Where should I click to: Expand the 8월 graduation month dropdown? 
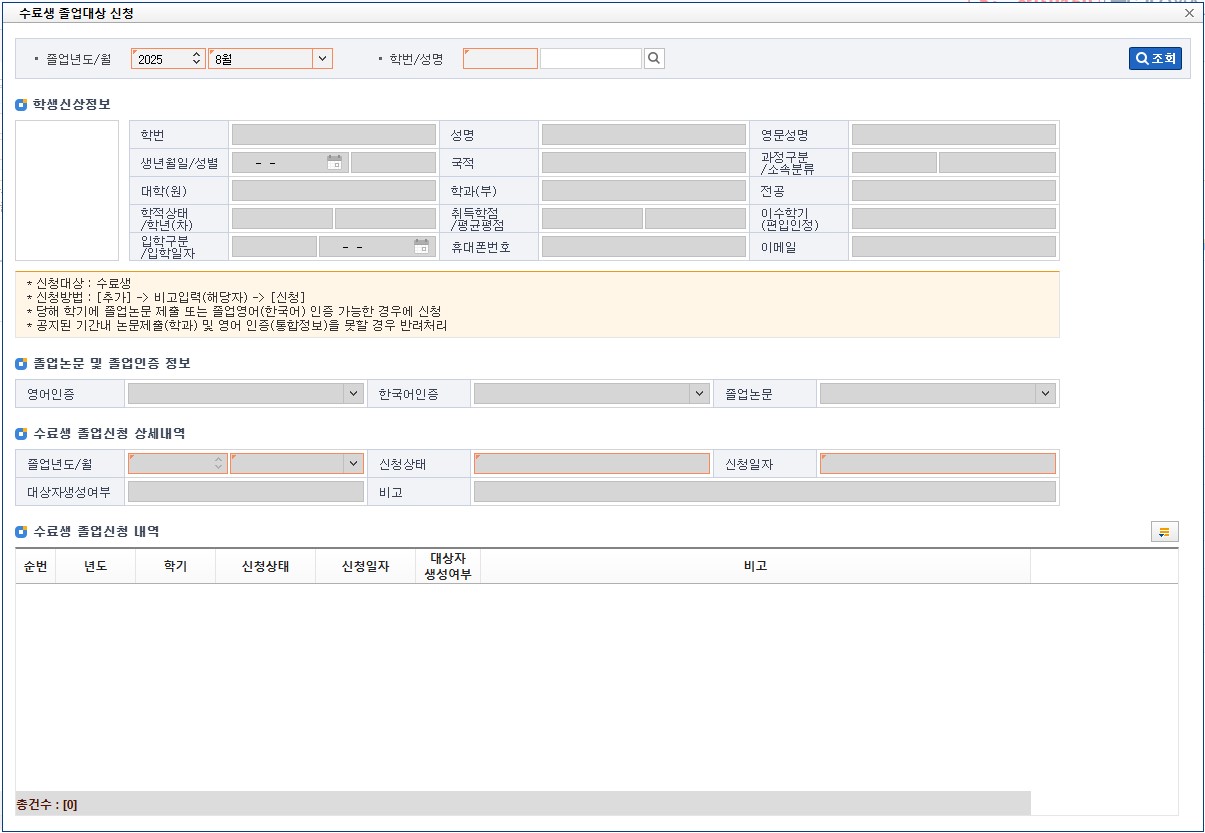(x=322, y=59)
